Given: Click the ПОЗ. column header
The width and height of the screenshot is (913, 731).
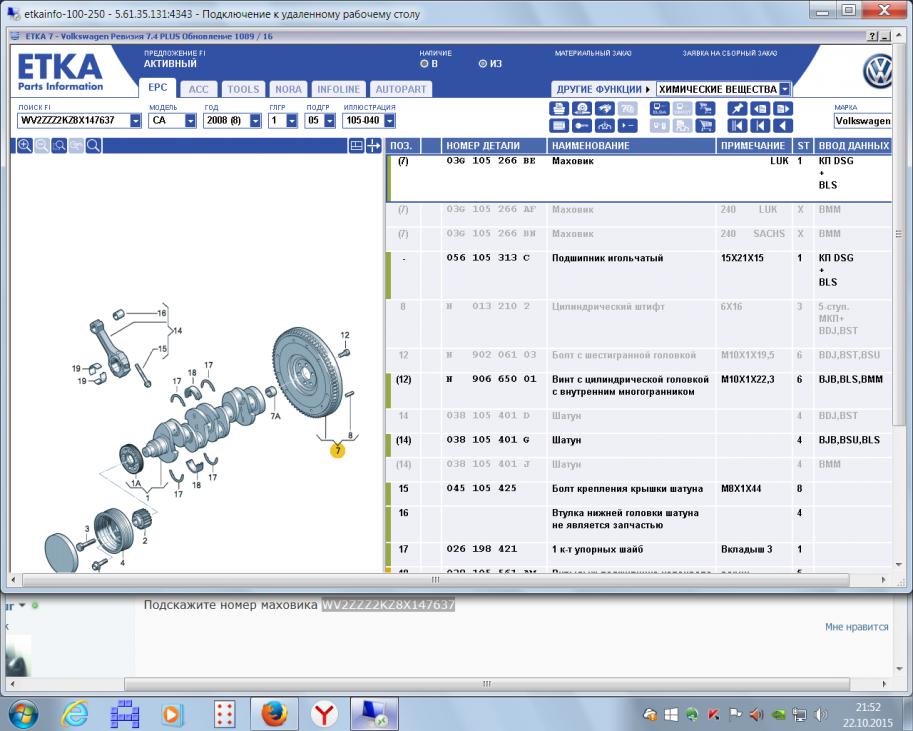Looking at the screenshot, I should coord(402,146).
